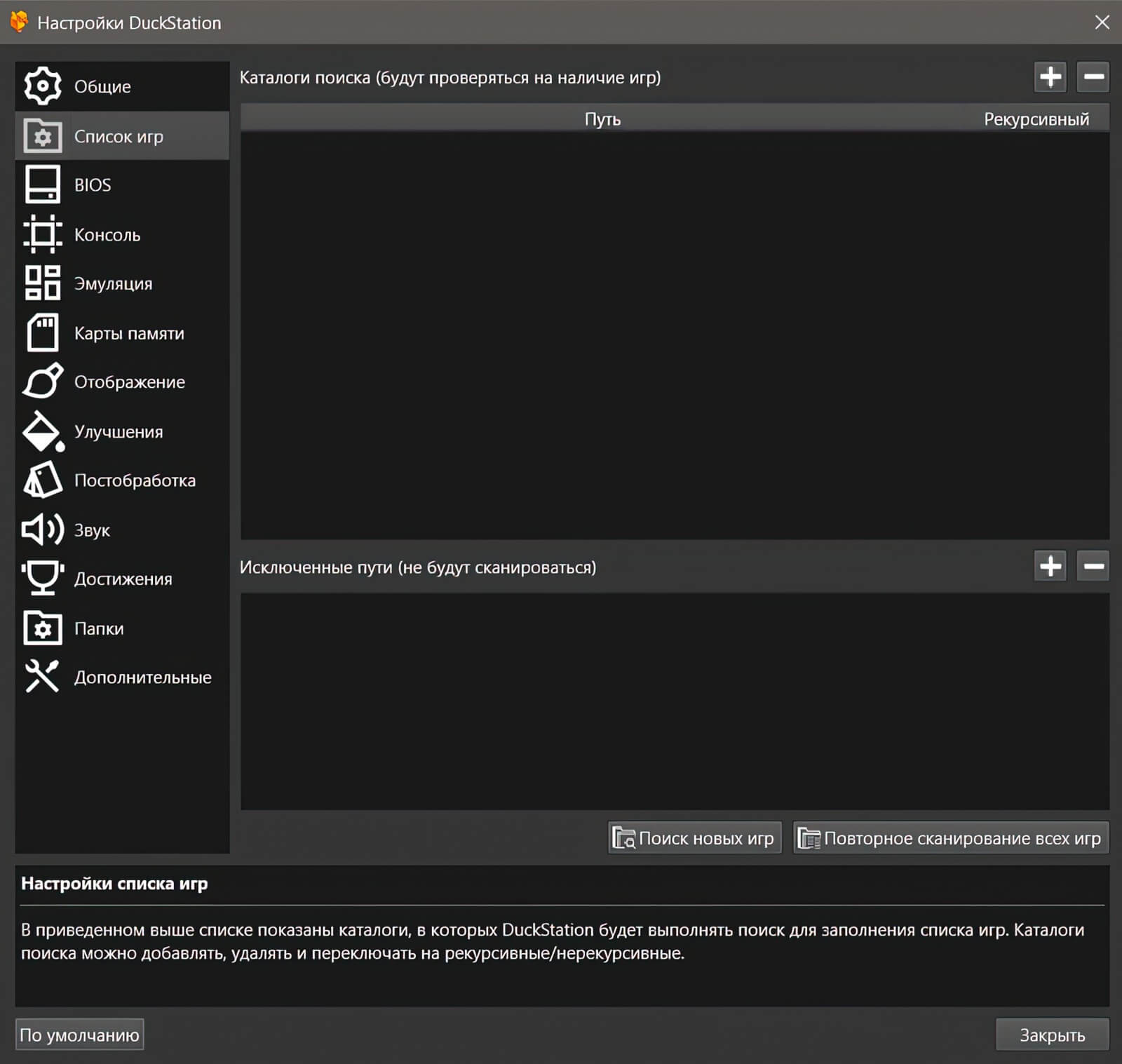Image resolution: width=1122 pixels, height=1064 pixels.
Task: Click Поиск новых игр button
Action: 694,838
